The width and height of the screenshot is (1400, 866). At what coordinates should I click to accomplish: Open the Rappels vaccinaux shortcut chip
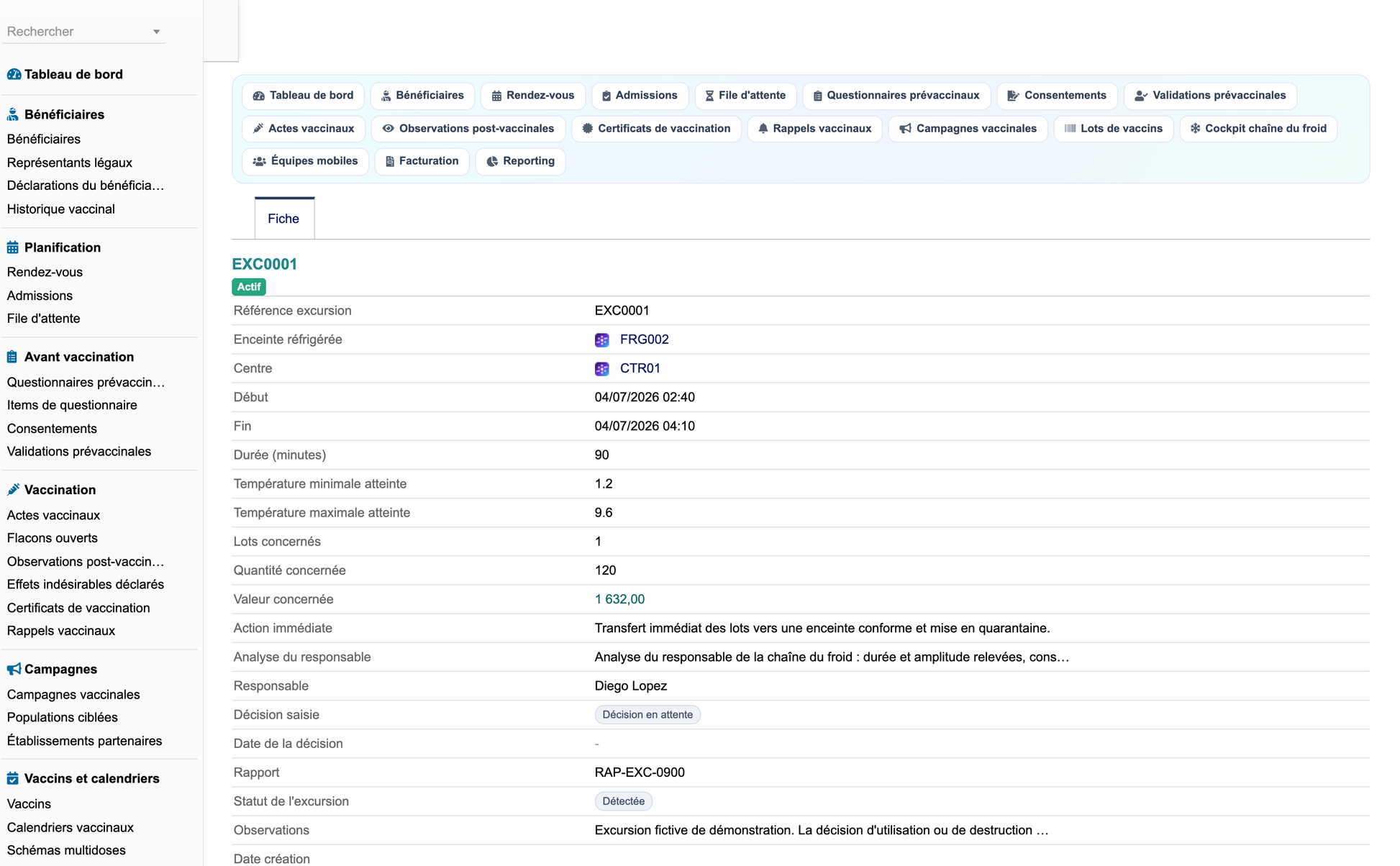click(x=814, y=129)
